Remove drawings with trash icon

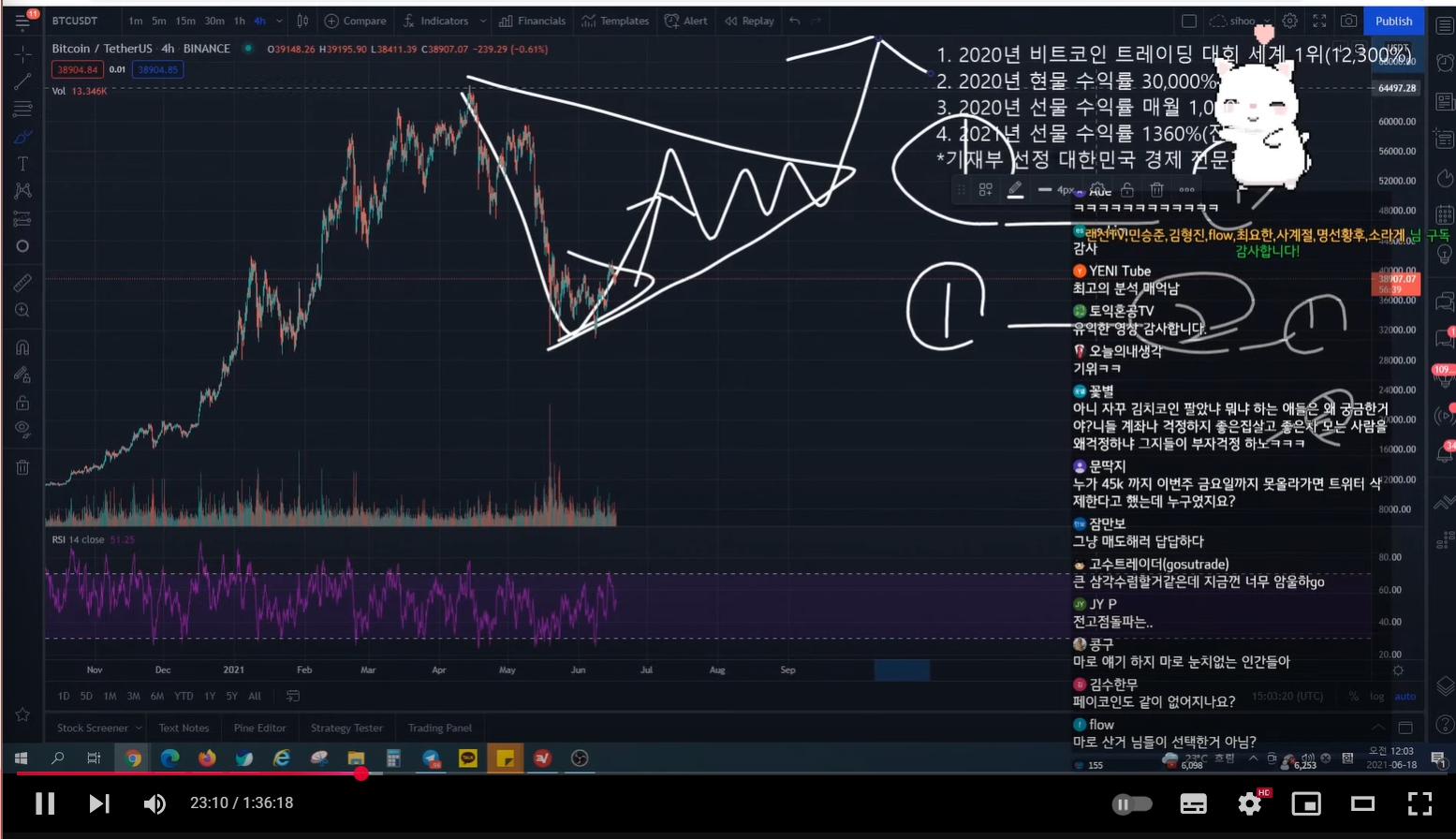[22, 466]
